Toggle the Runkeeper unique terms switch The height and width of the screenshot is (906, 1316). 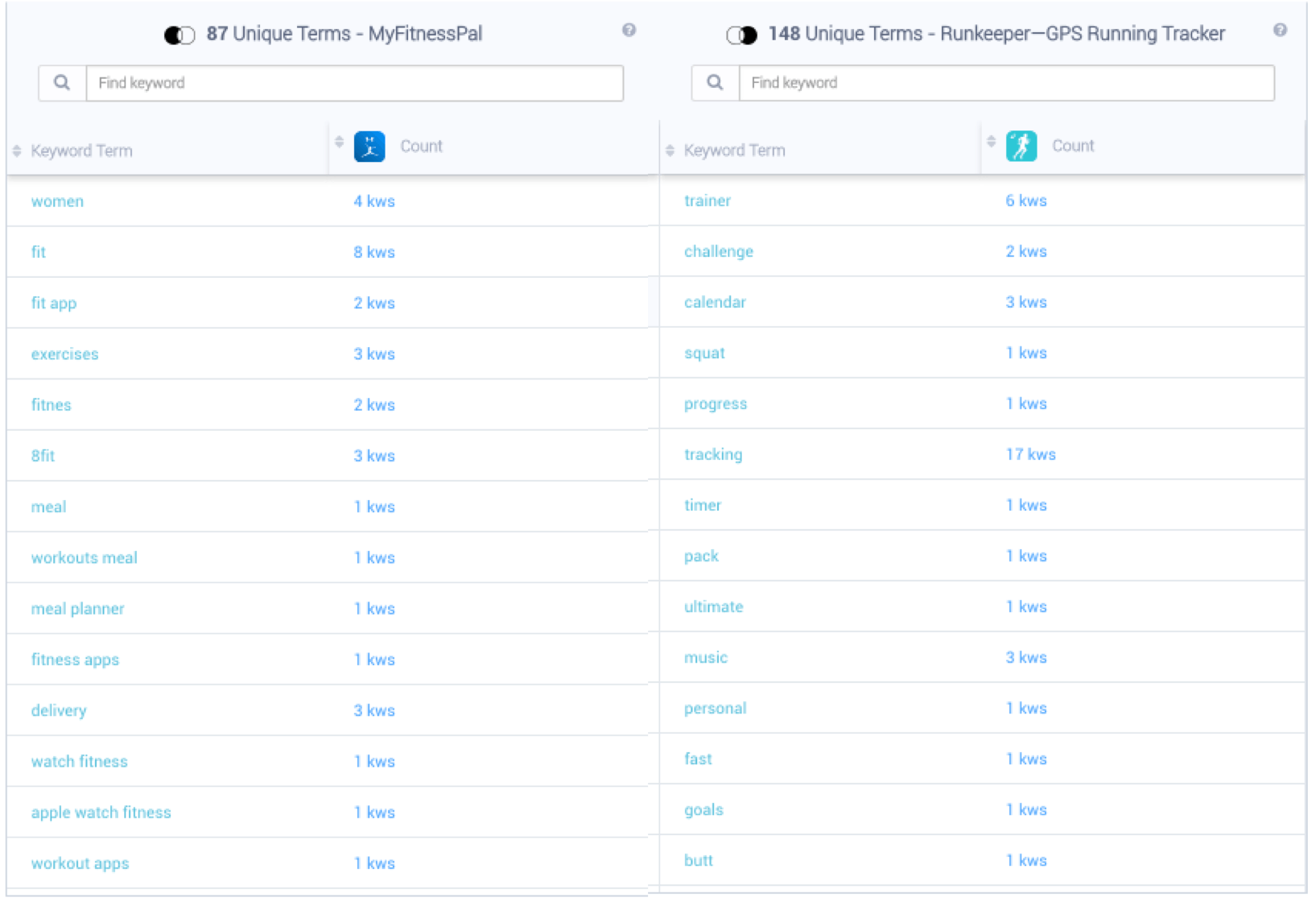pyautogui.click(x=741, y=35)
